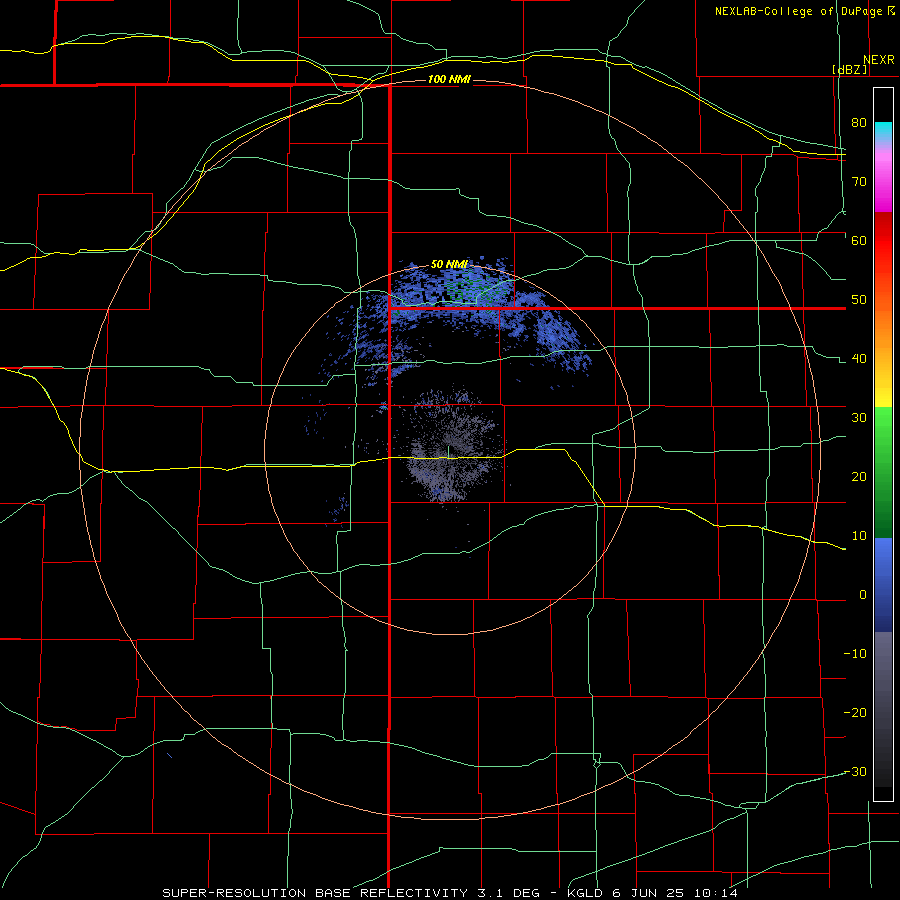
Task: Click the 80 dBZ scale value
Action: [859, 123]
